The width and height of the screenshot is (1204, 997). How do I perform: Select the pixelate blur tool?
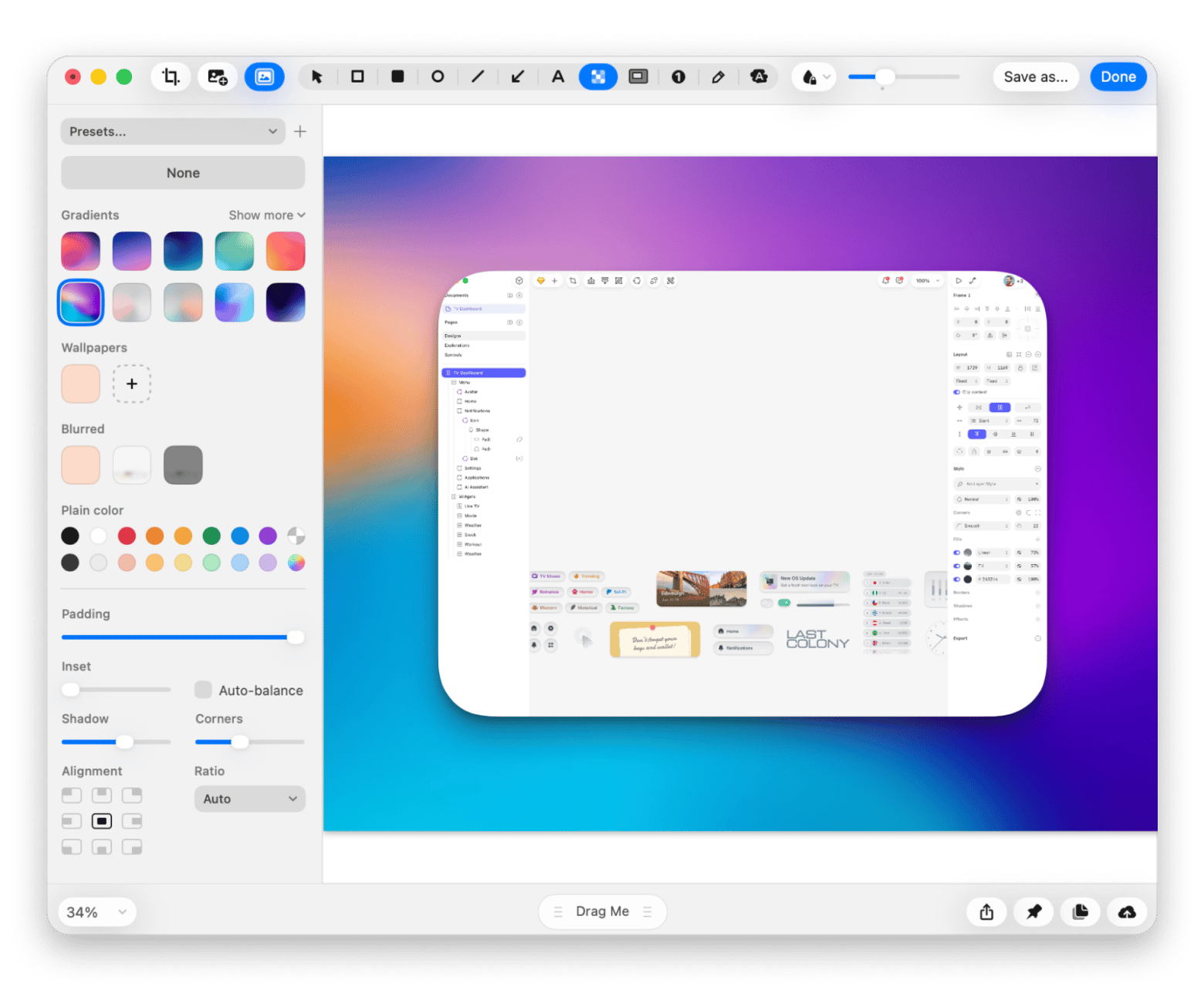598,77
